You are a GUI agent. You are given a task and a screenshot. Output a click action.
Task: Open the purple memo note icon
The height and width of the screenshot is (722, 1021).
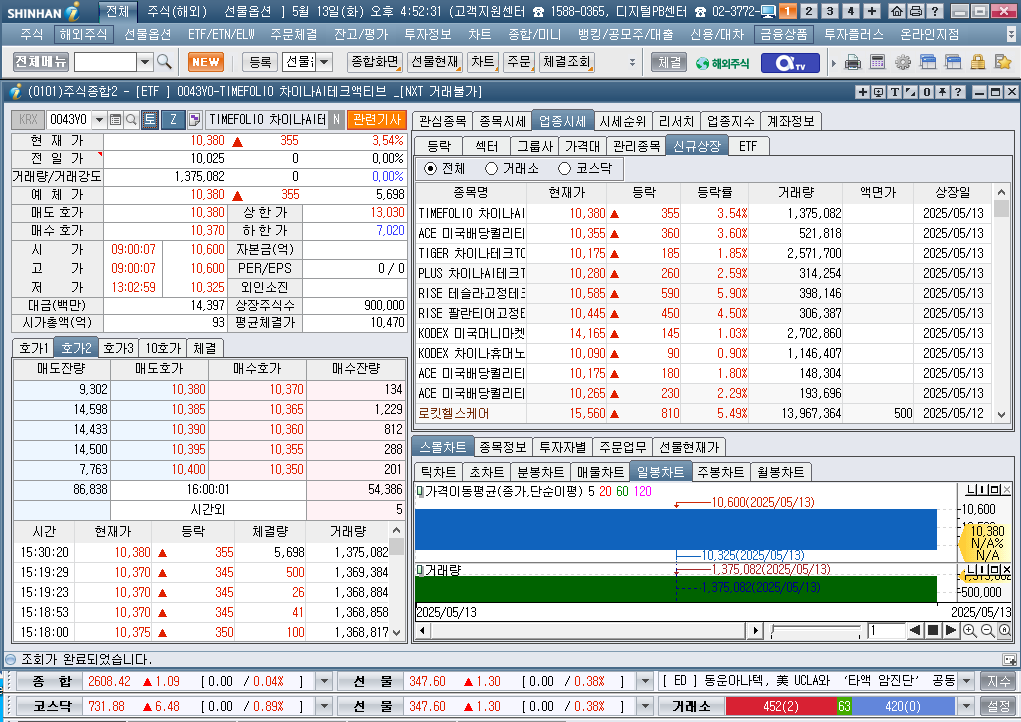pos(194,120)
